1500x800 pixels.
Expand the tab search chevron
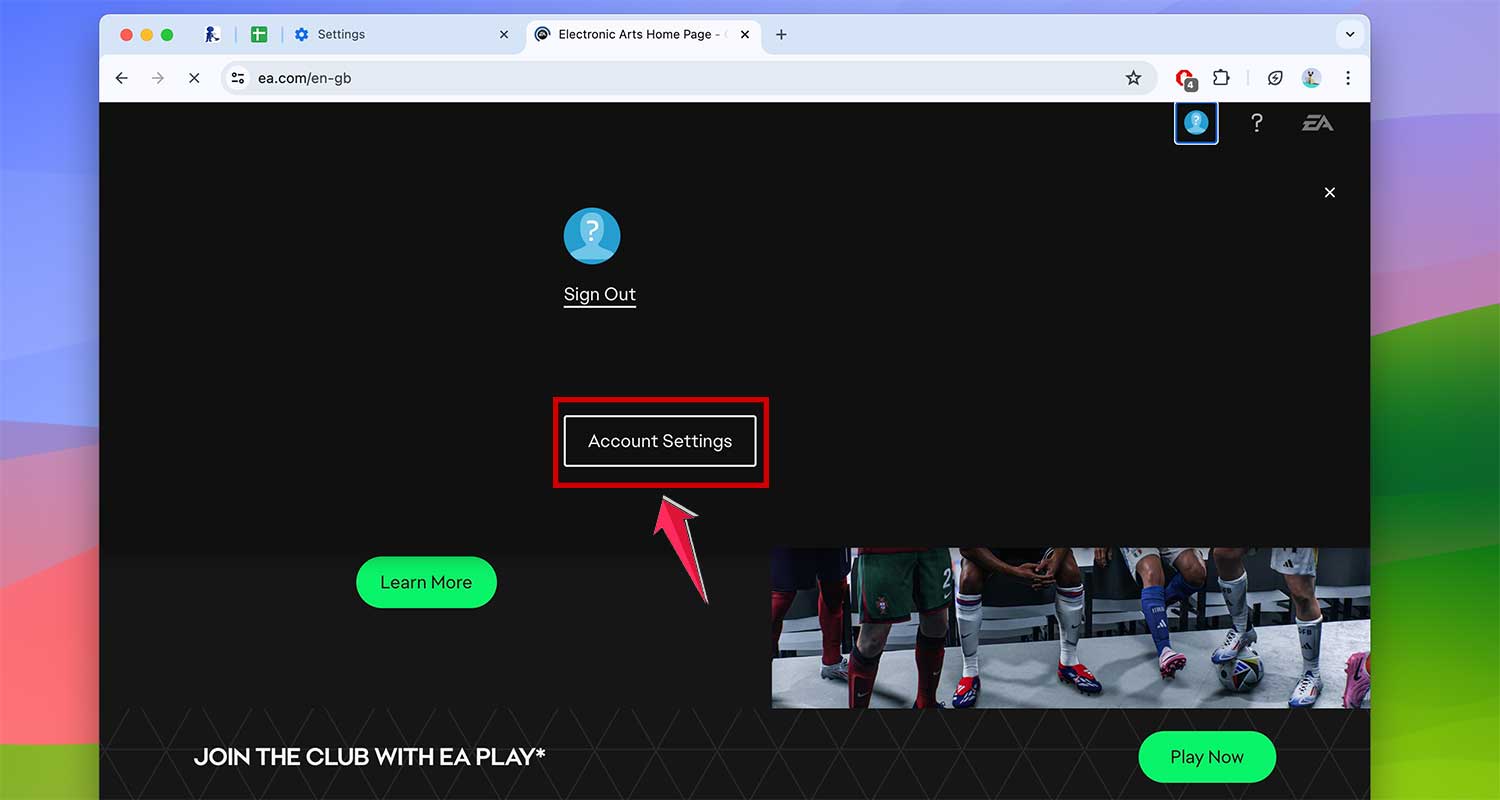1350,34
